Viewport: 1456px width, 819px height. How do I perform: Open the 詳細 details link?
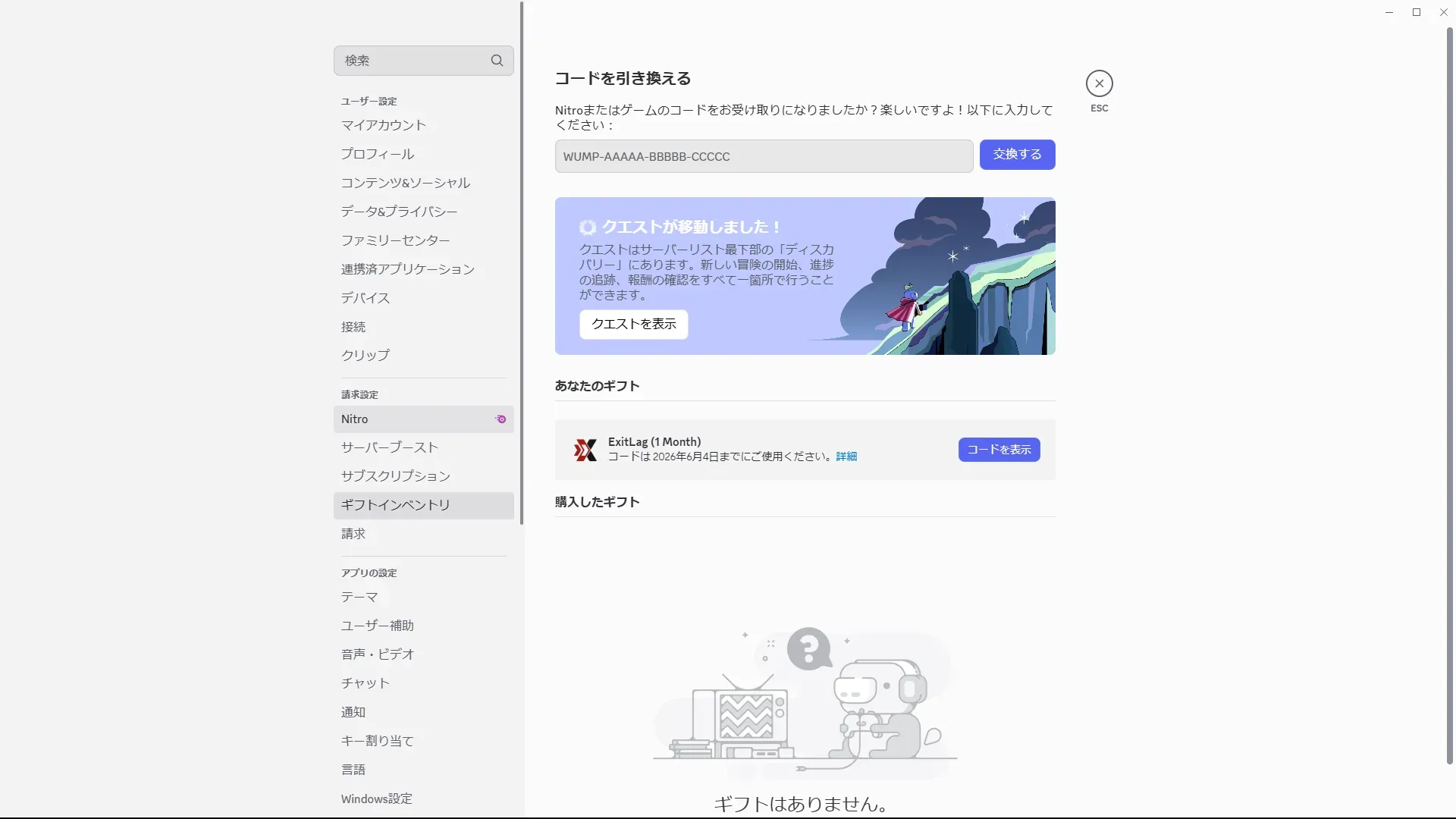pos(846,457)
